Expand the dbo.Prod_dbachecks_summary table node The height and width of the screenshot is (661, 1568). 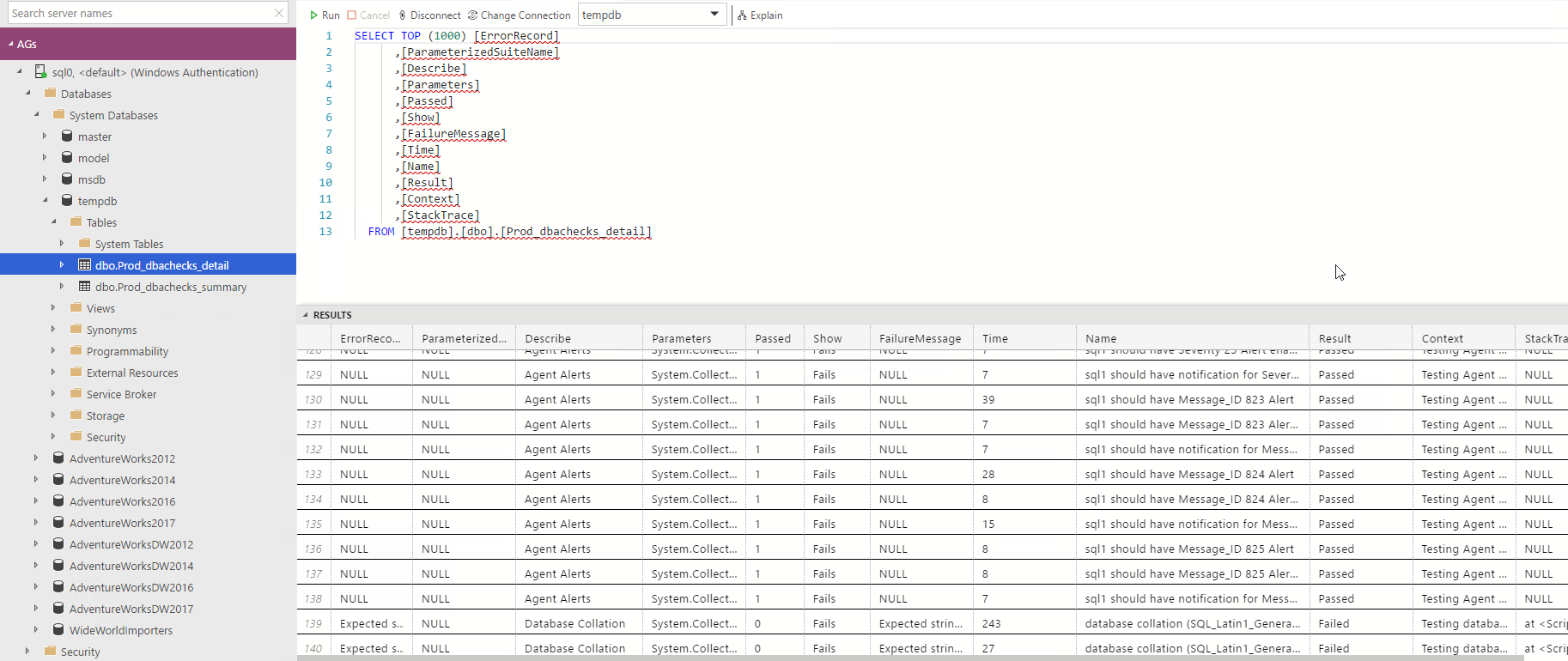coord(62,286)
